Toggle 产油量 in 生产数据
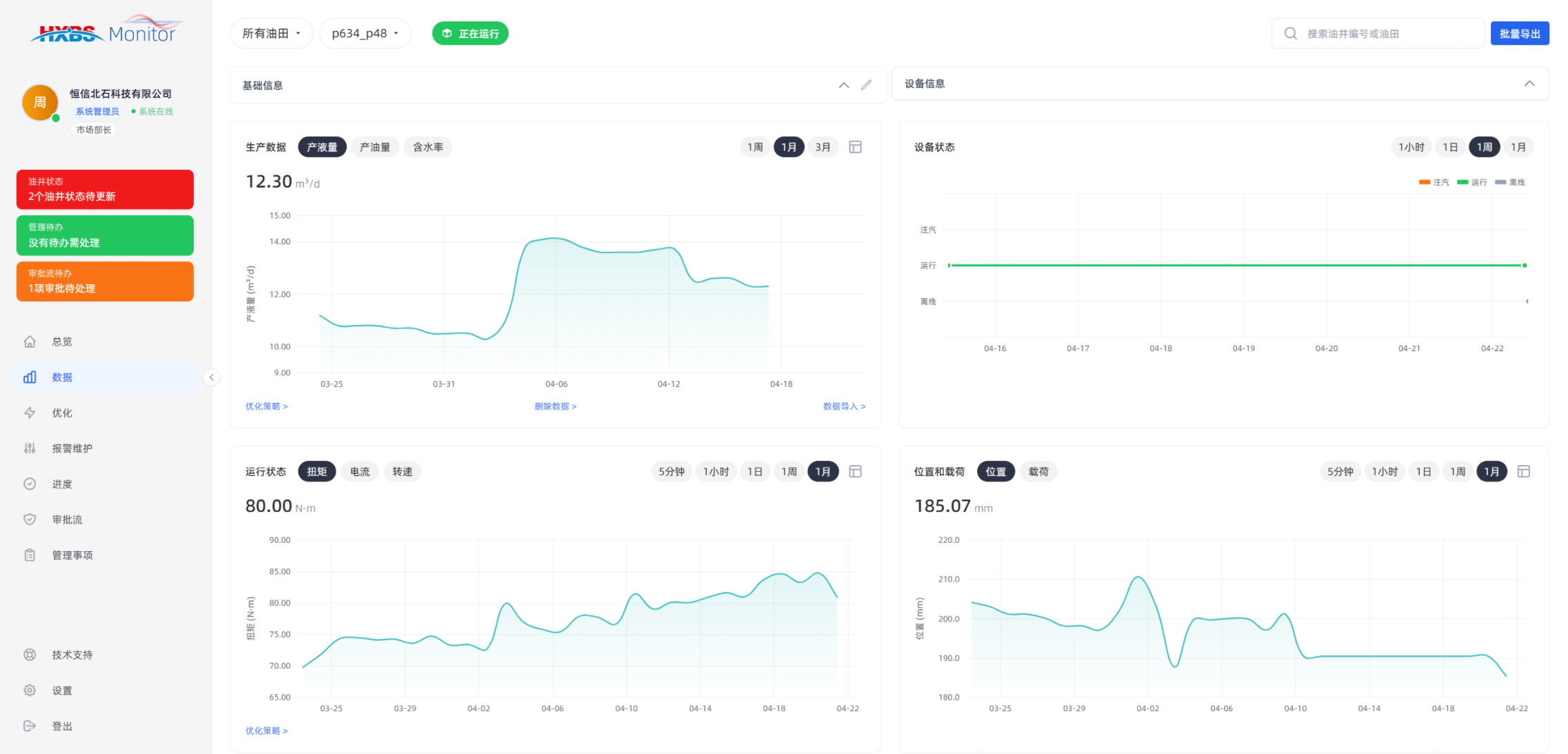 tap(375, 147)
